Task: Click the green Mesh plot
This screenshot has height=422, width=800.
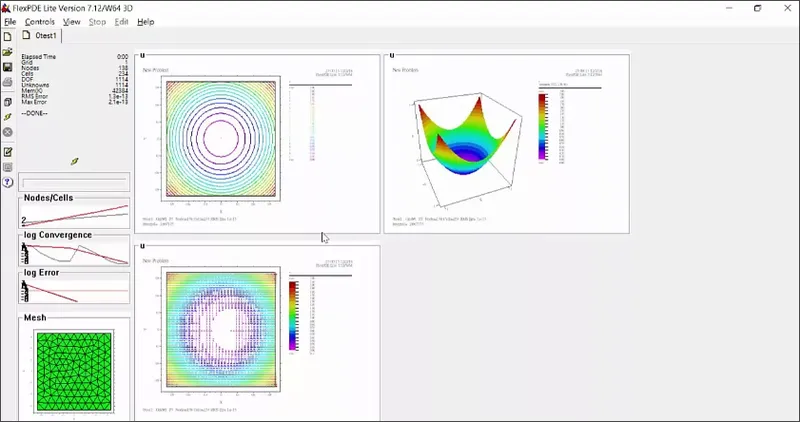Action: point(74,371)
